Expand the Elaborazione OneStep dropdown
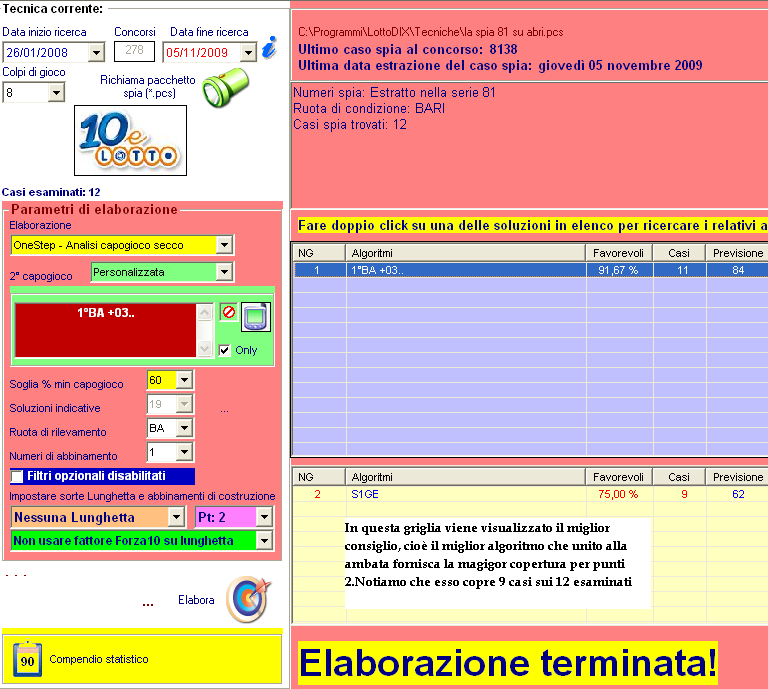The image size is (768, 689). pyautogui.click(x=224, y=245)
